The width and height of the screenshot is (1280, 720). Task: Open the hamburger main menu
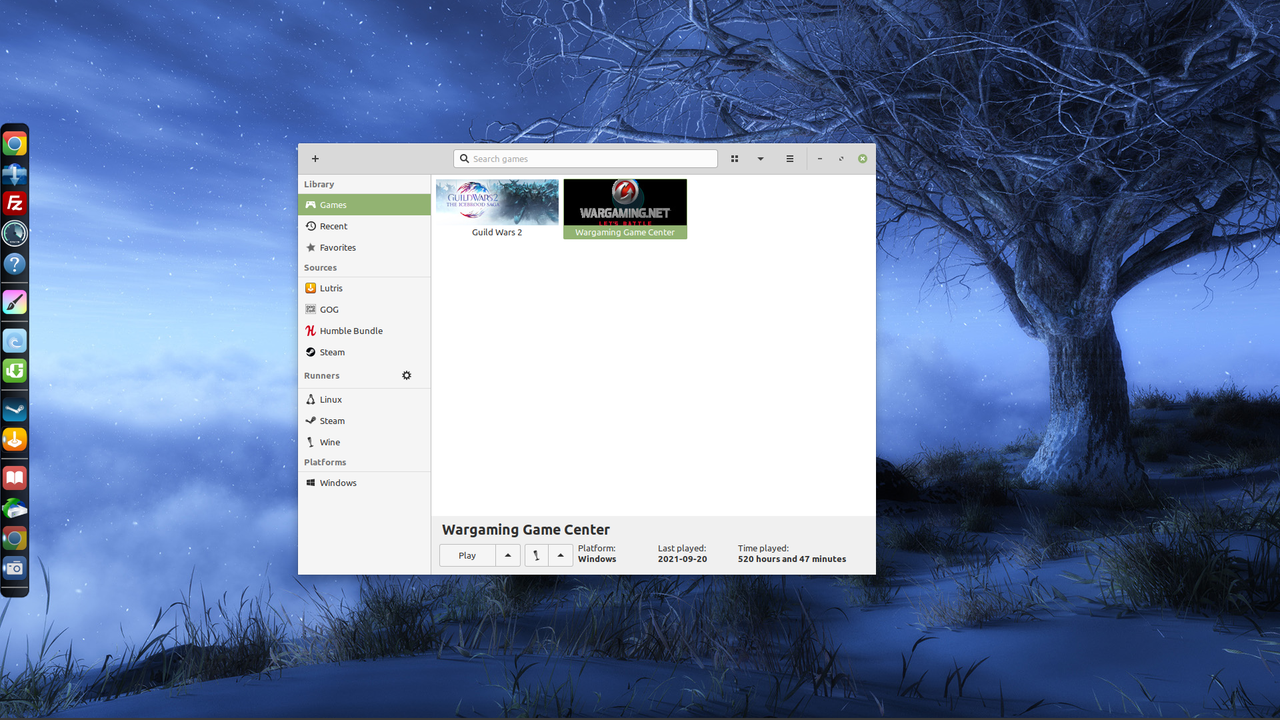pyautogui.click(x=790, y=159)
